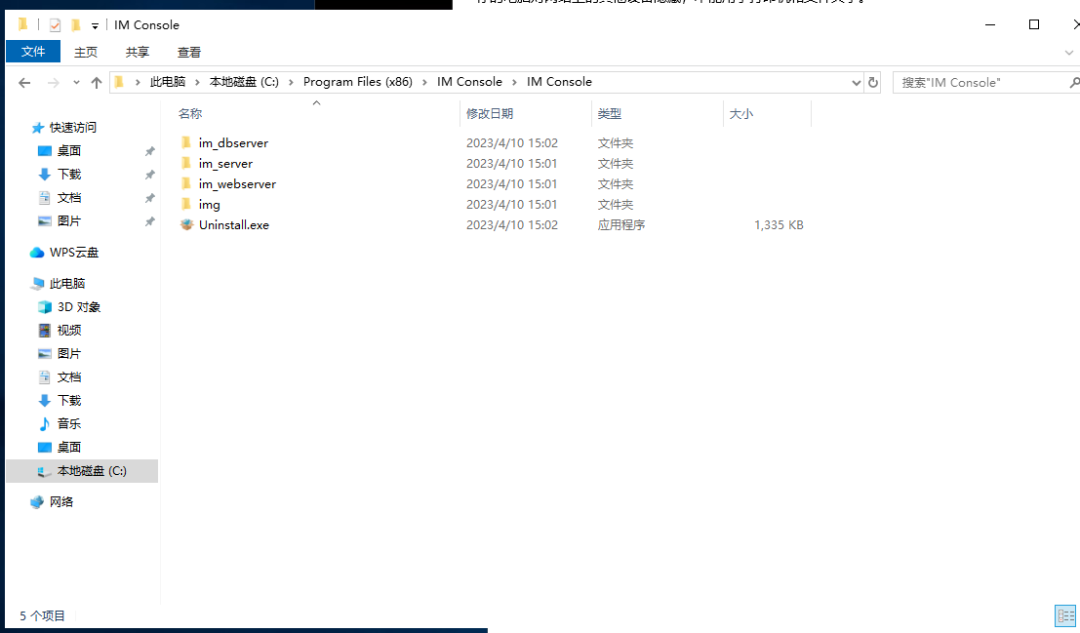Unpin 文档 using its pin icon
The image size is (1080, 633).
click(x=149, y=198)
